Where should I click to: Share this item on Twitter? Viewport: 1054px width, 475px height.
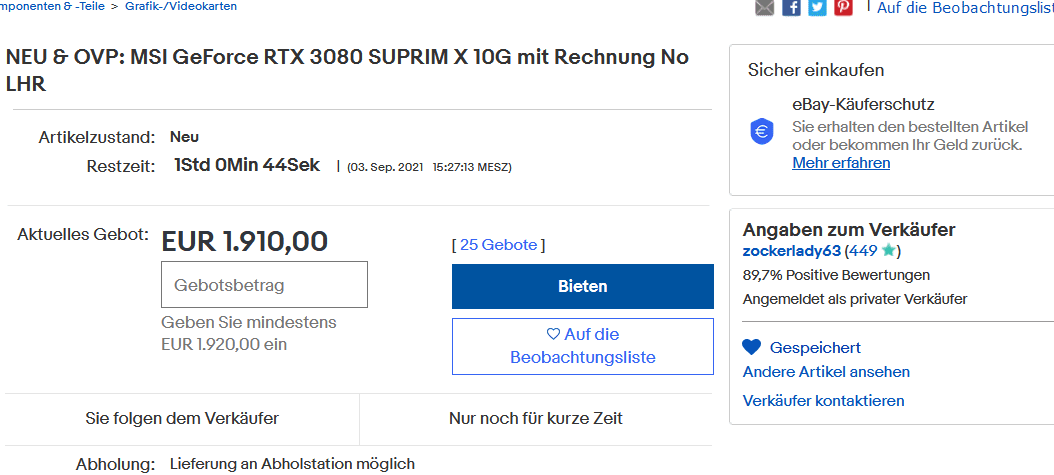click(x=817, y=7)
